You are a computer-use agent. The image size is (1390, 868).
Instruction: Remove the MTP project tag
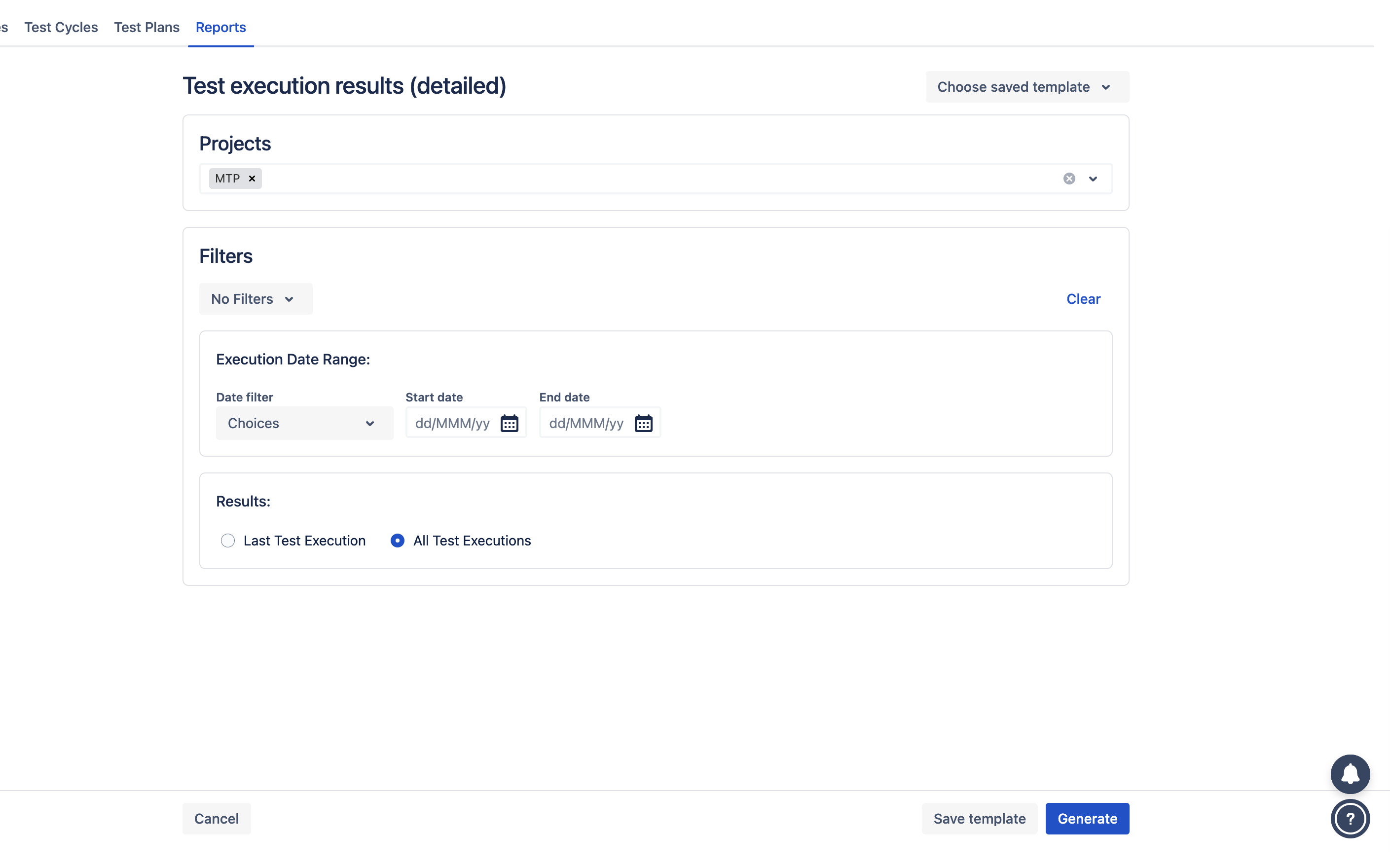coord(252,179)
